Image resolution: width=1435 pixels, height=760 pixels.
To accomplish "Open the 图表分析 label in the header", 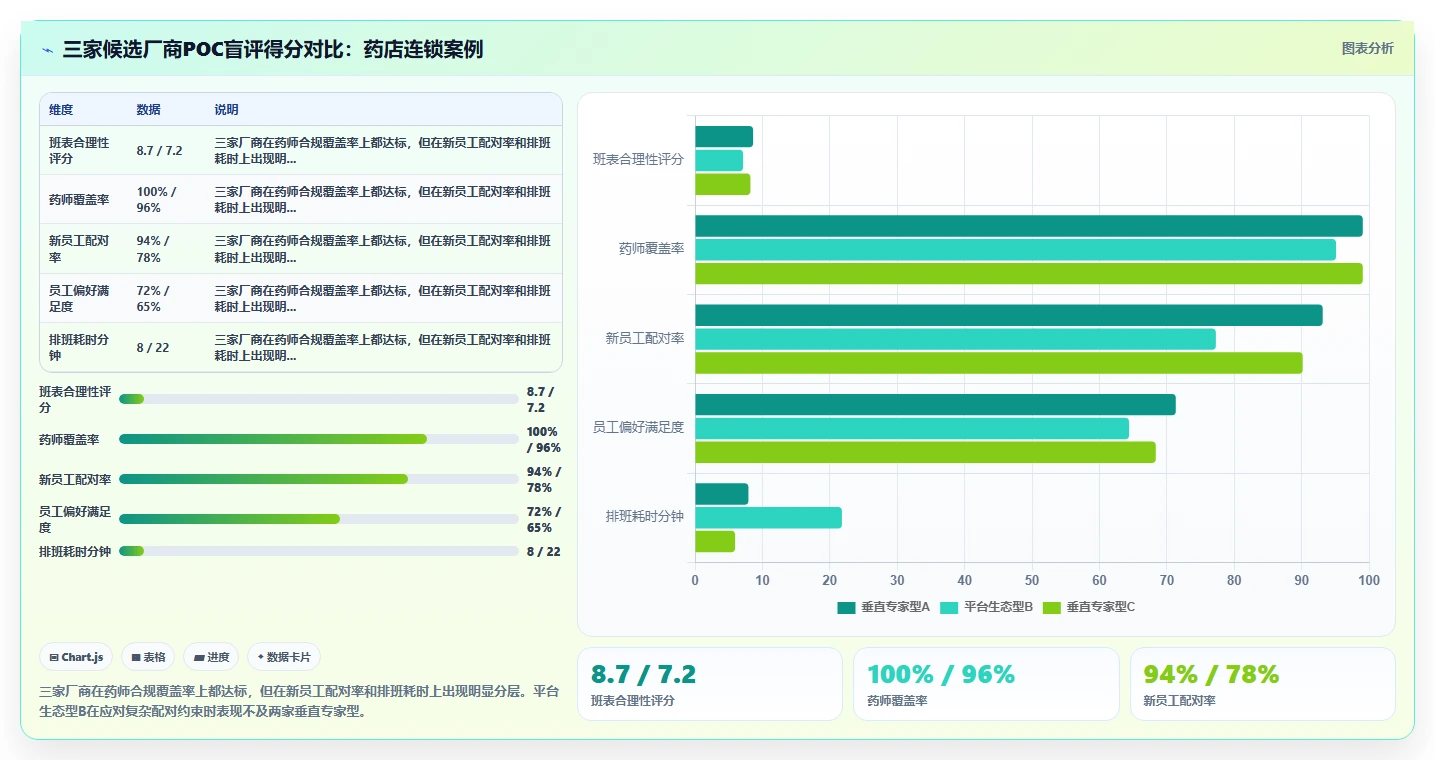I will (x=1367, y=48).
